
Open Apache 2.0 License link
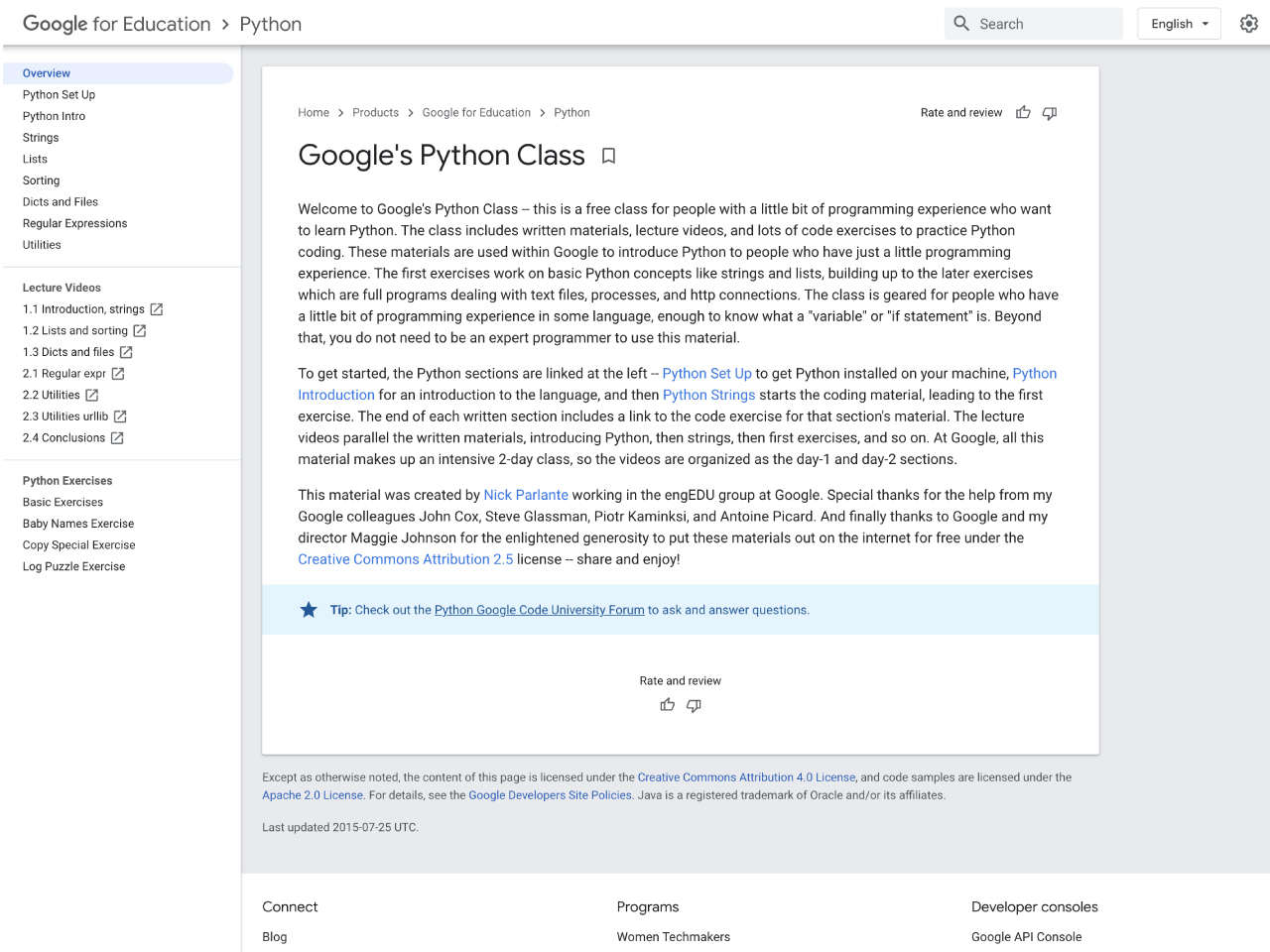point(313,795)
